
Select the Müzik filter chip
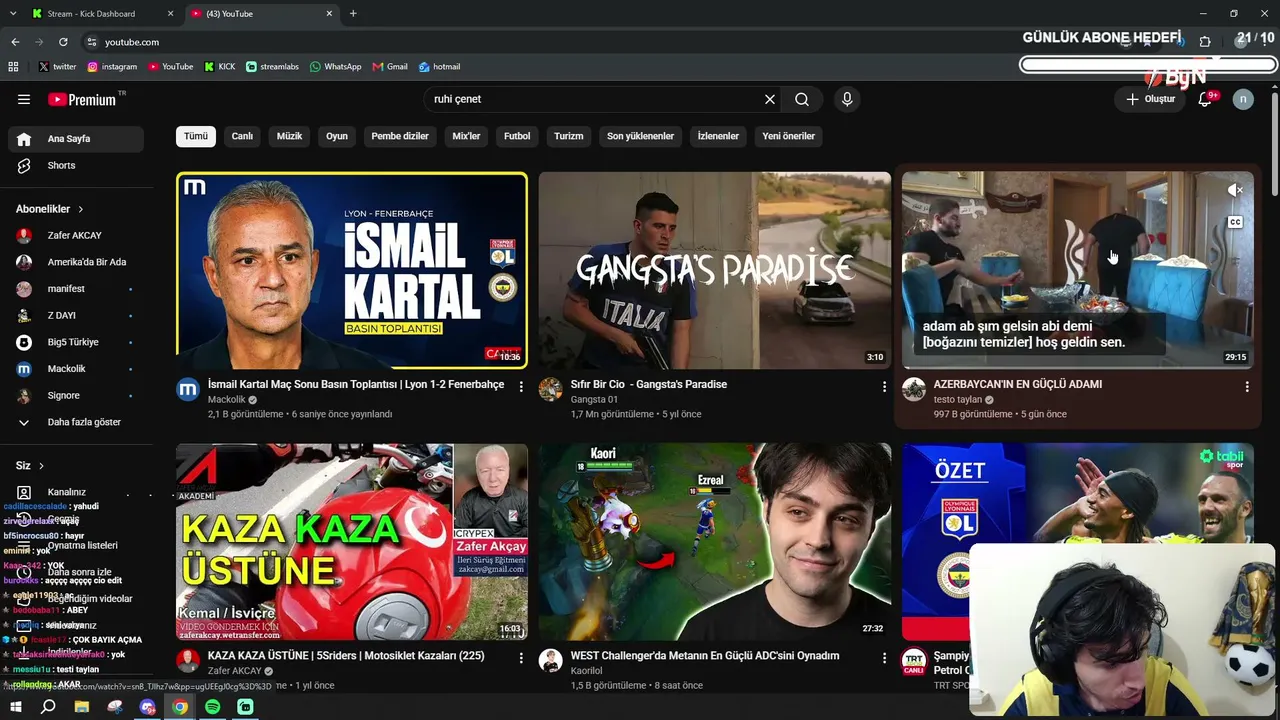click(x=289, y=136)
